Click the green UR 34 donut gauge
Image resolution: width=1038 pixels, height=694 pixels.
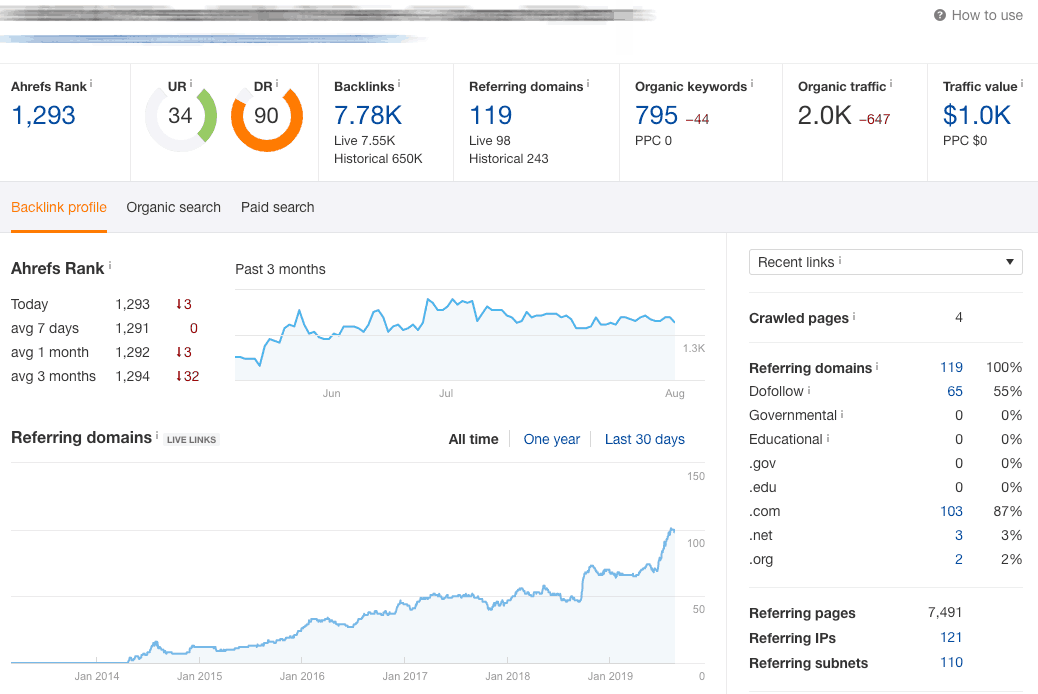point(181,116)
